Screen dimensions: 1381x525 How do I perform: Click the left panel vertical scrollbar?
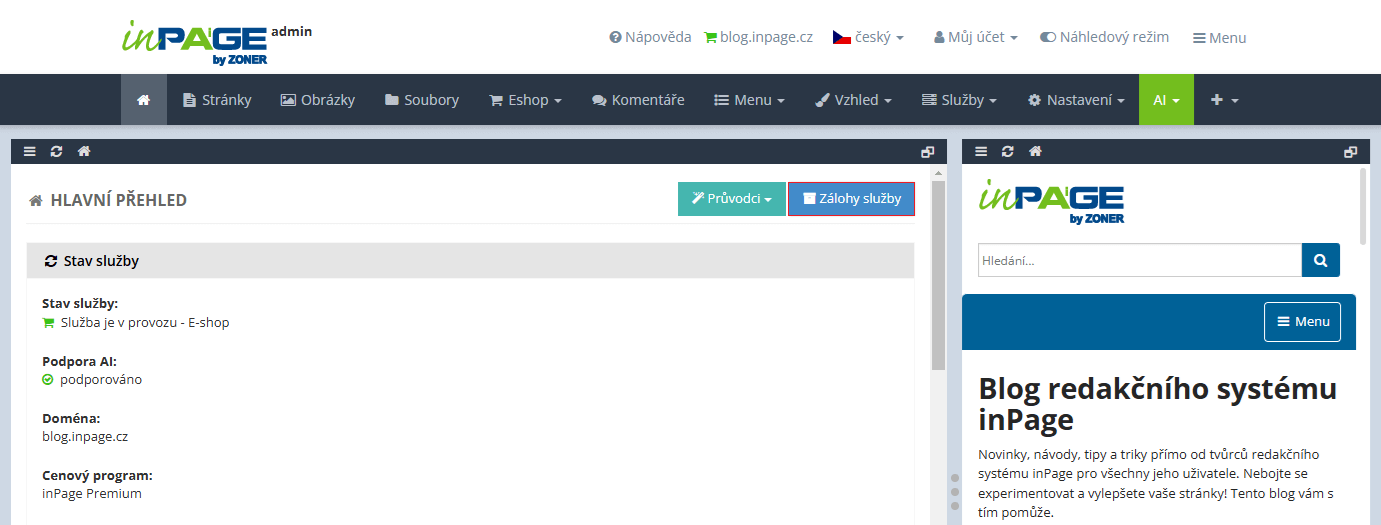938,275
